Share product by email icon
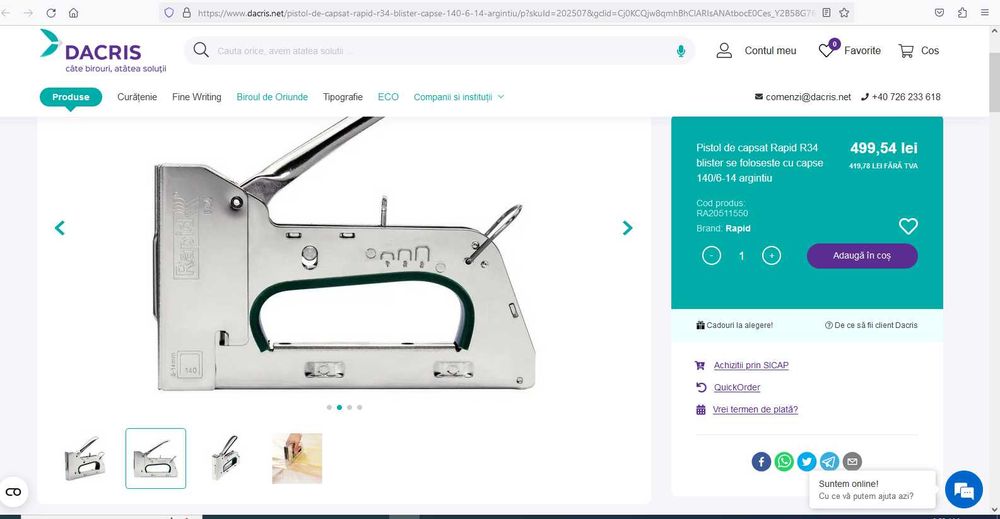 click(852, 461)
